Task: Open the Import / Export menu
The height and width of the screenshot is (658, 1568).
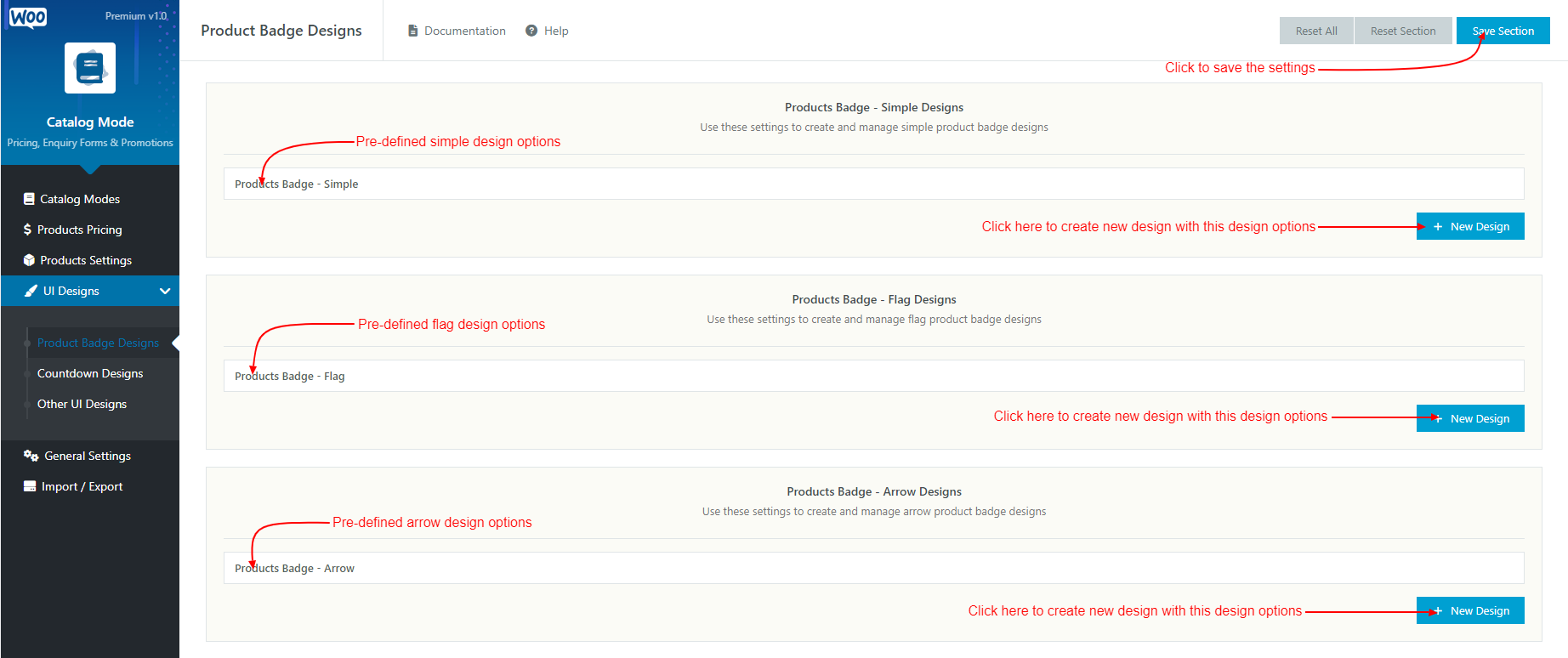Action: pyautogui.click(x=90, y=486)
